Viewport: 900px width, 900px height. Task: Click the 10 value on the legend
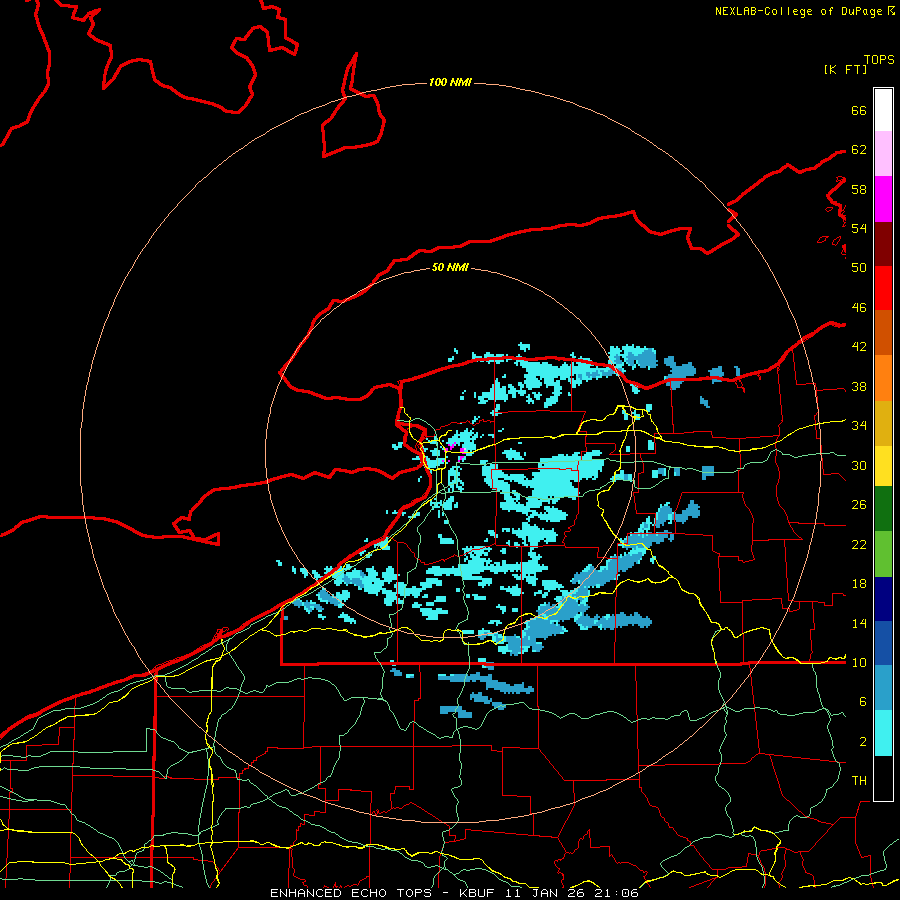click(859, 663)
